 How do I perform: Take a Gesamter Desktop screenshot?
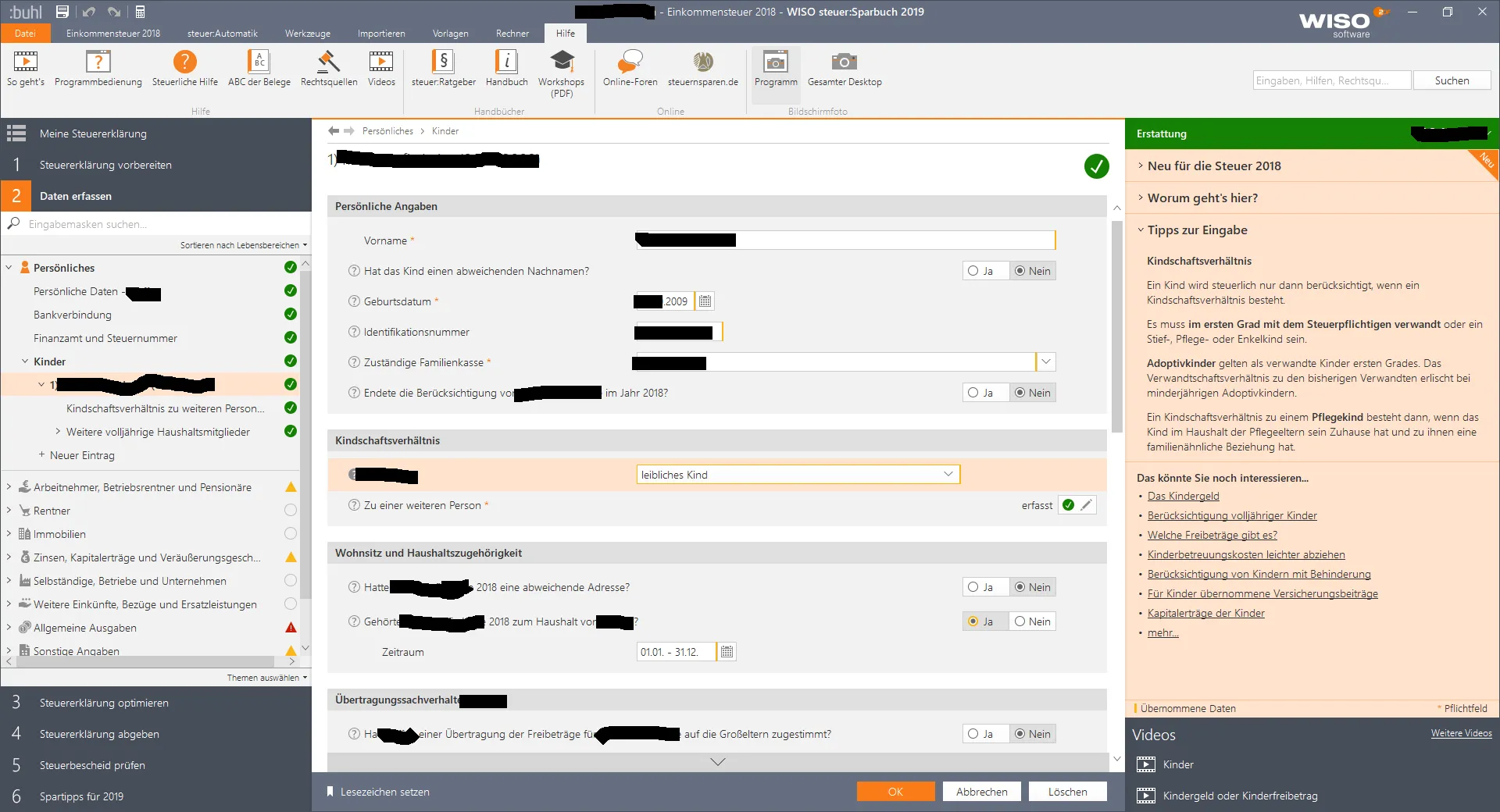point(844,62)
